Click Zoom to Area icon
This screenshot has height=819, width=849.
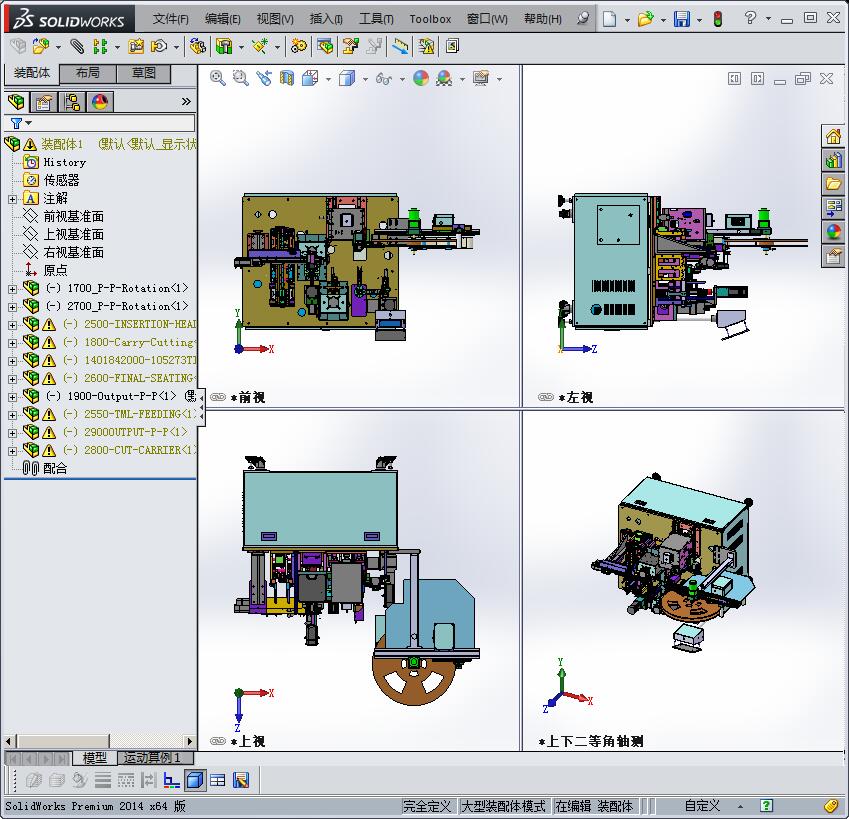point(240,78)
